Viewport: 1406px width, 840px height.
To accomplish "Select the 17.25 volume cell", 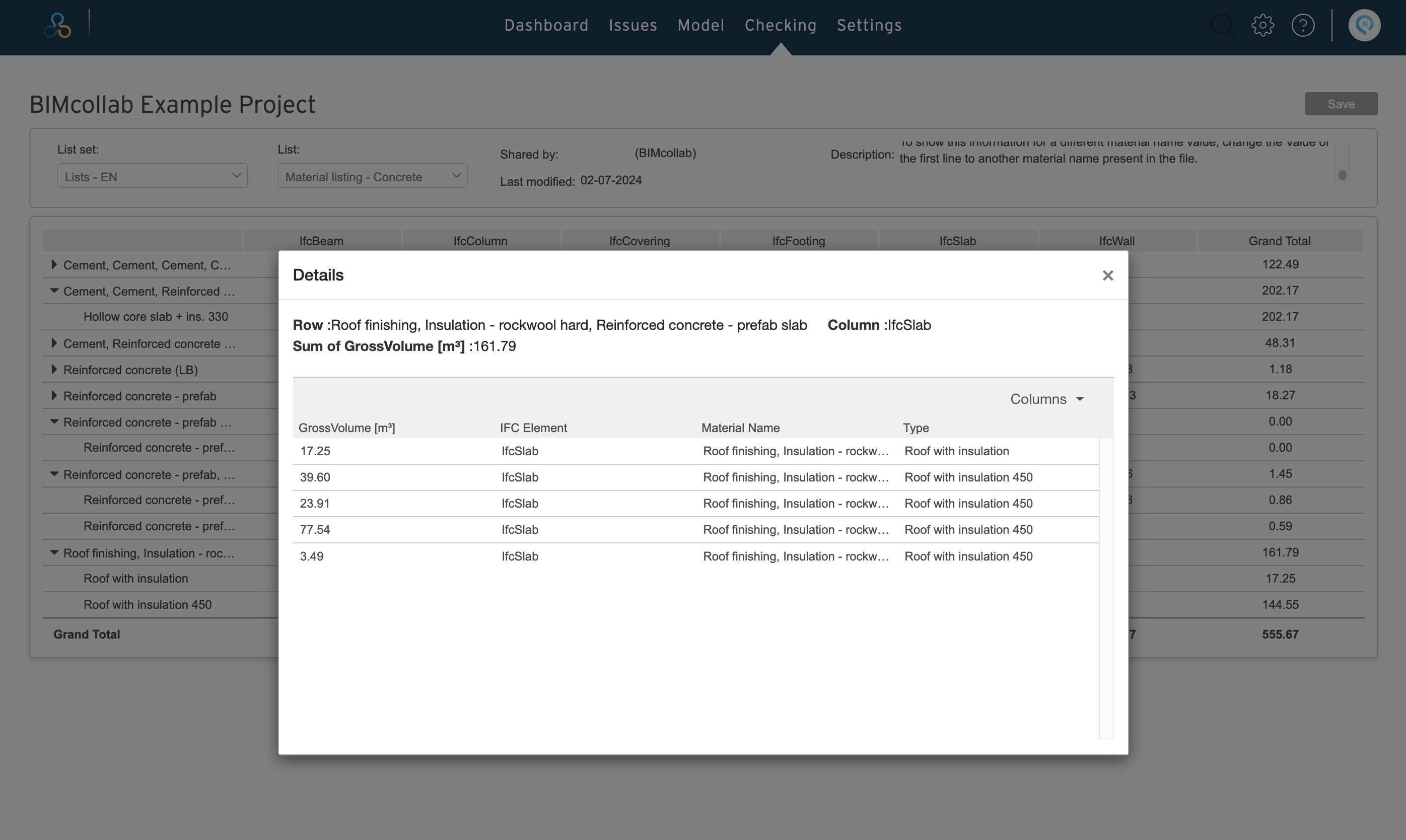I will [315, 451].
